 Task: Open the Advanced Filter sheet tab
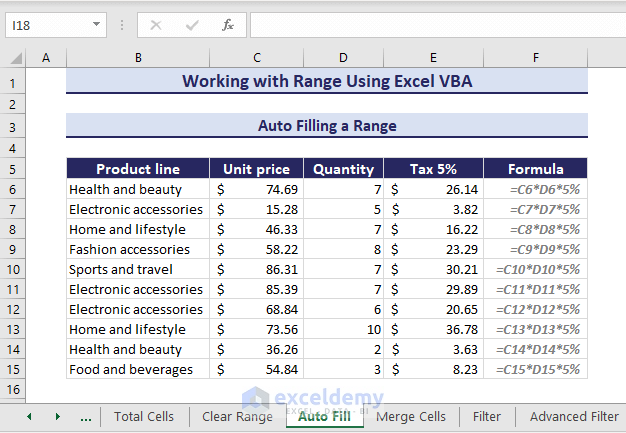pyautogui.click(x=574, y=416)
